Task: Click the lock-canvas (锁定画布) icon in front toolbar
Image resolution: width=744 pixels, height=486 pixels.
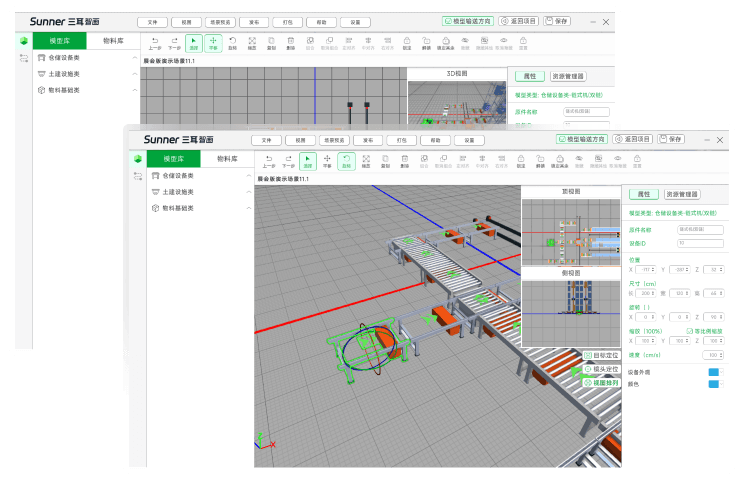Action: tap(560, 161)
